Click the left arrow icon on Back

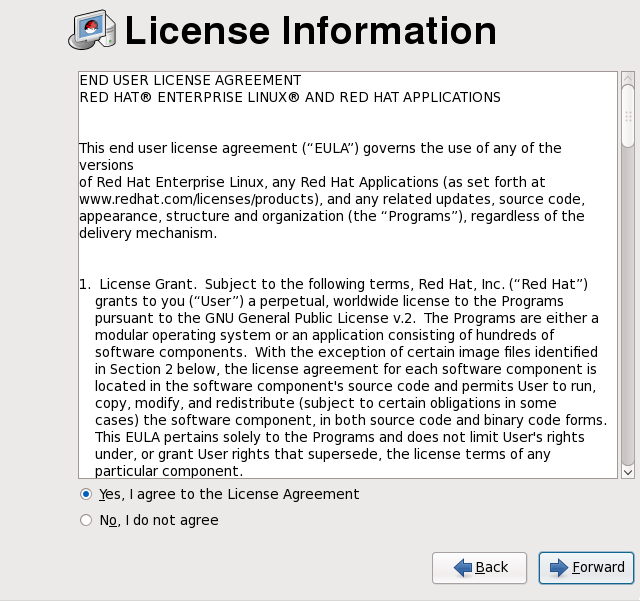pos(462,568)
